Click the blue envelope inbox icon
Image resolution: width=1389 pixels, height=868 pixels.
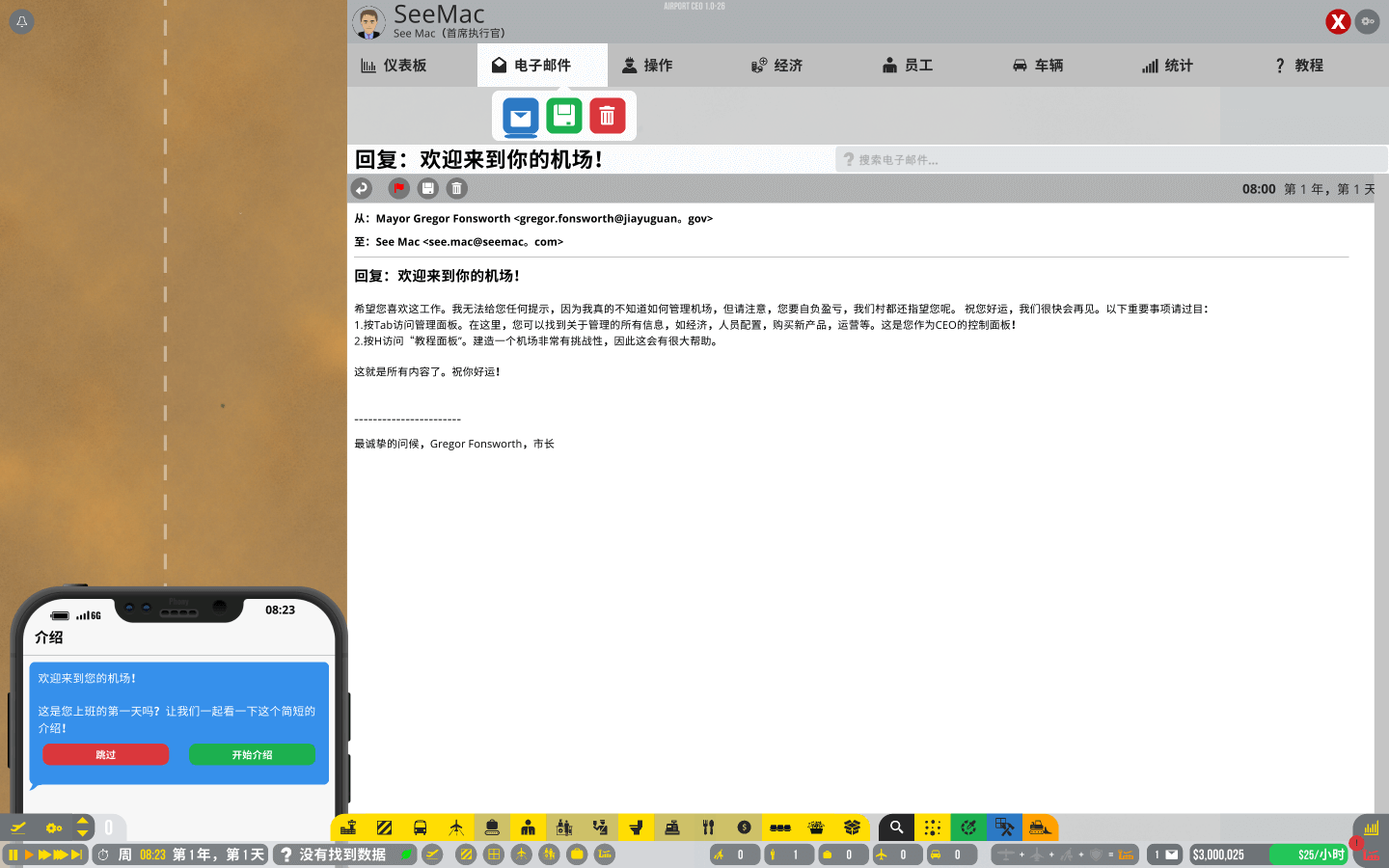(521, 117)
